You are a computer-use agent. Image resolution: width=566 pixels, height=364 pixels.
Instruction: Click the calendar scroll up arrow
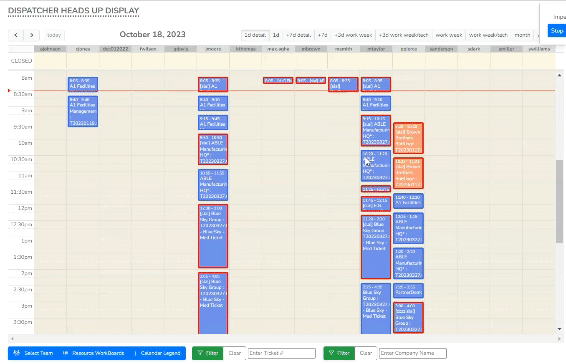[x=559, y=75]
